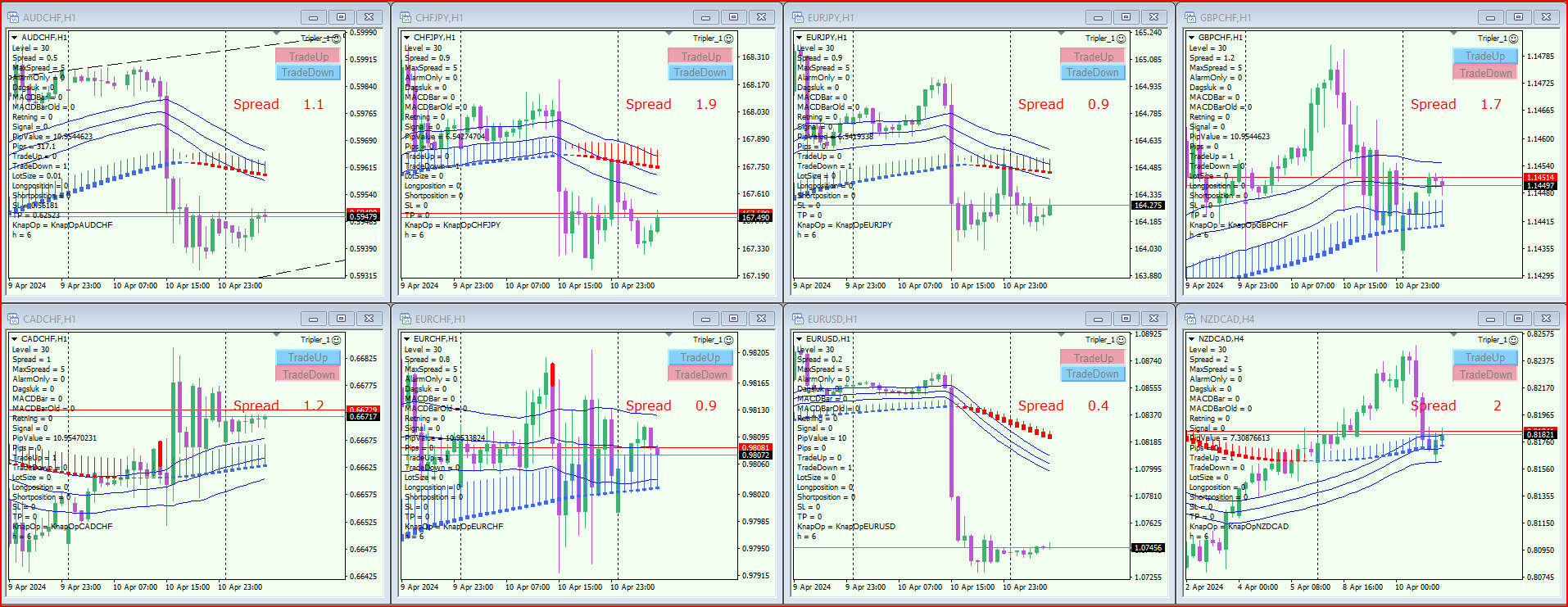Click the NZDCAD,H4 chart window icon
This screenshot has width=1568, height=607.
pos(1190,319)
